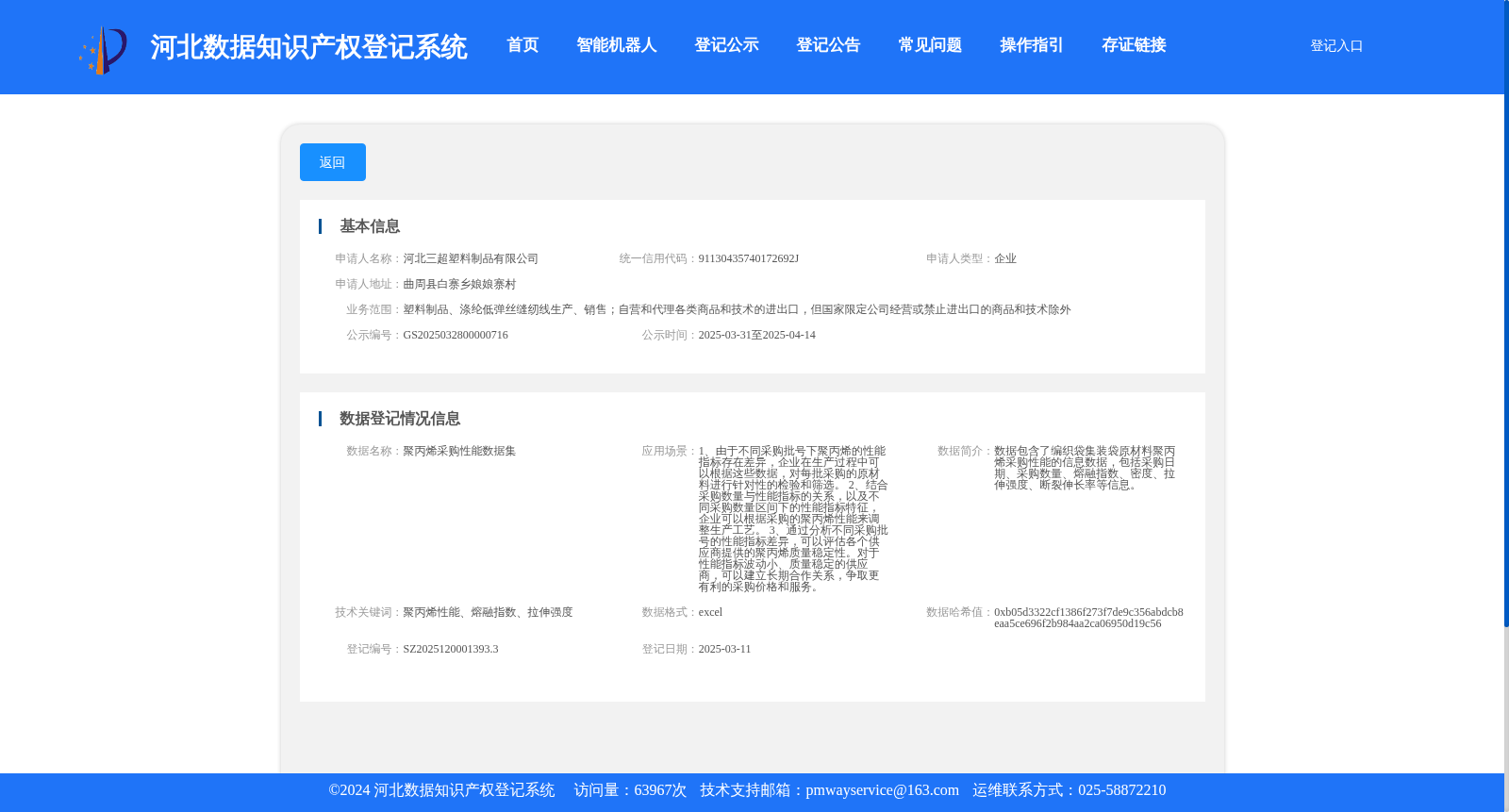
Task: Go to 登记公示 page
Action: (x=726, y=45)
